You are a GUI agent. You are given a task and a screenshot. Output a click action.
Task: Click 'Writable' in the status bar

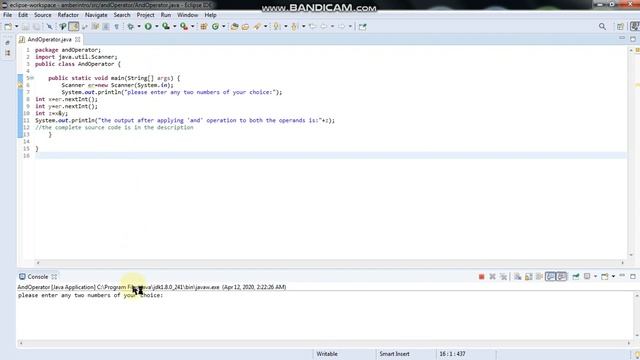coord(327,354)
